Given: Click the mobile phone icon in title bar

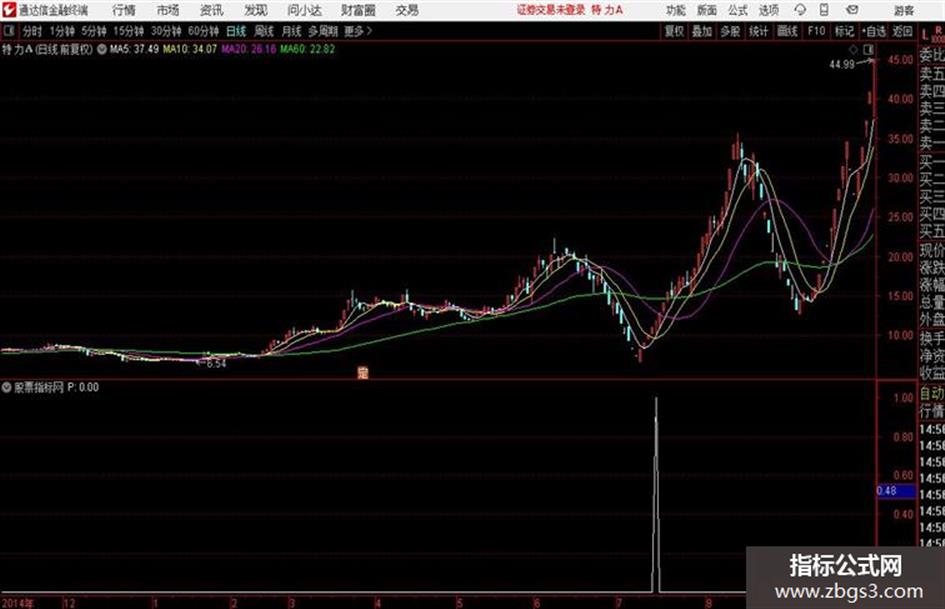Looking at the screenshot, I should coord(824,10).
